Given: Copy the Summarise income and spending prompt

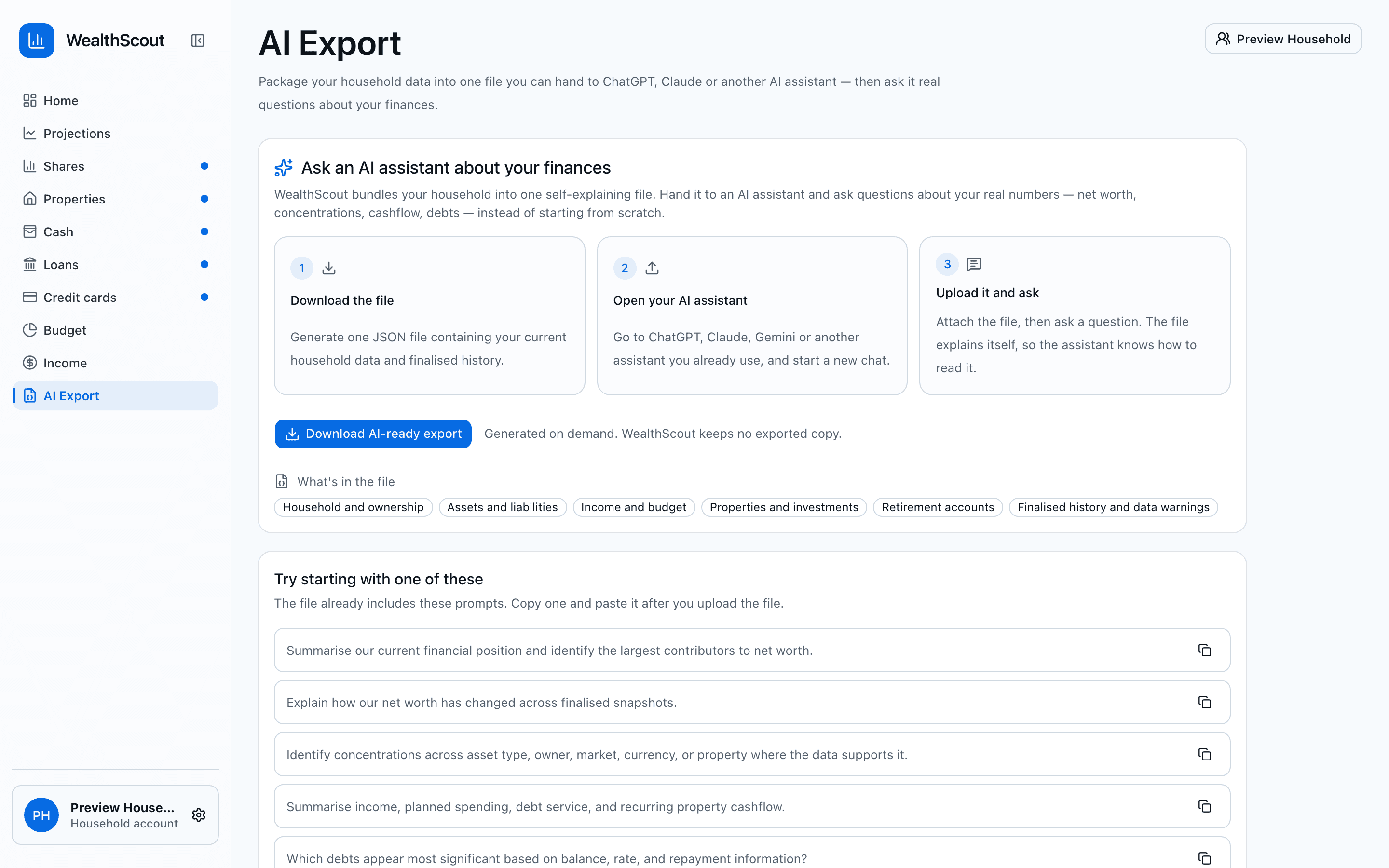Looking at the screenshot, I should click(1205, 806).
